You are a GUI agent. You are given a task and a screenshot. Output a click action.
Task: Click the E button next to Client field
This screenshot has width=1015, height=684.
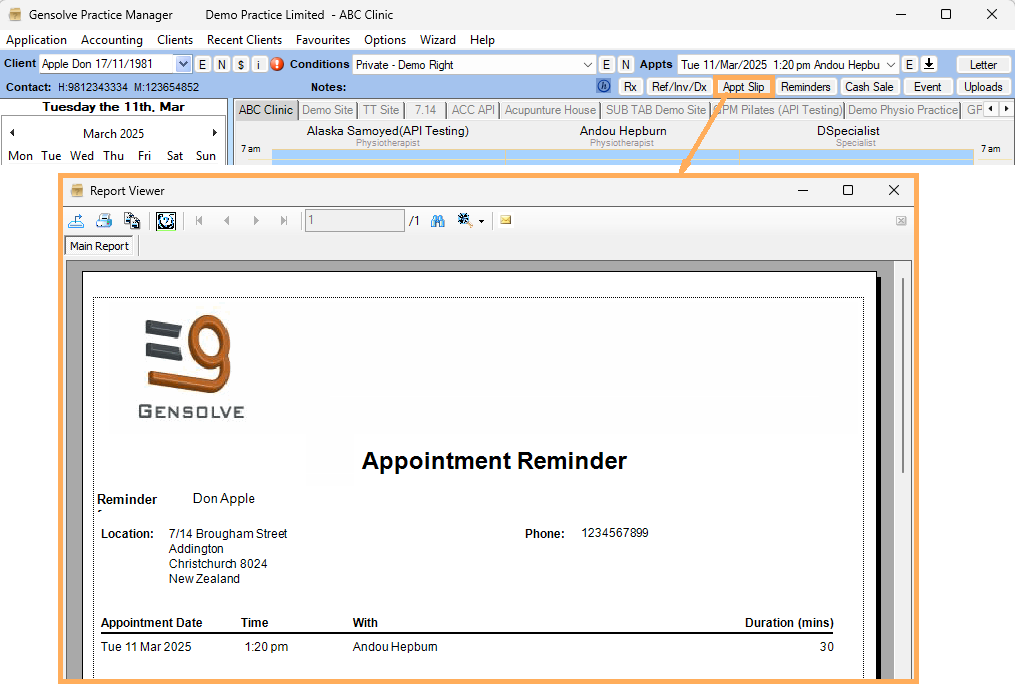203,64
